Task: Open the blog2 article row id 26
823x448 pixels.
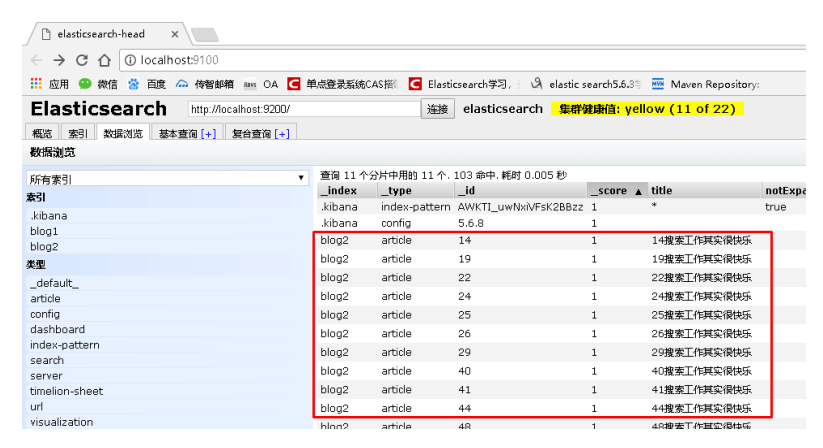Action: (x=562, y=334)
